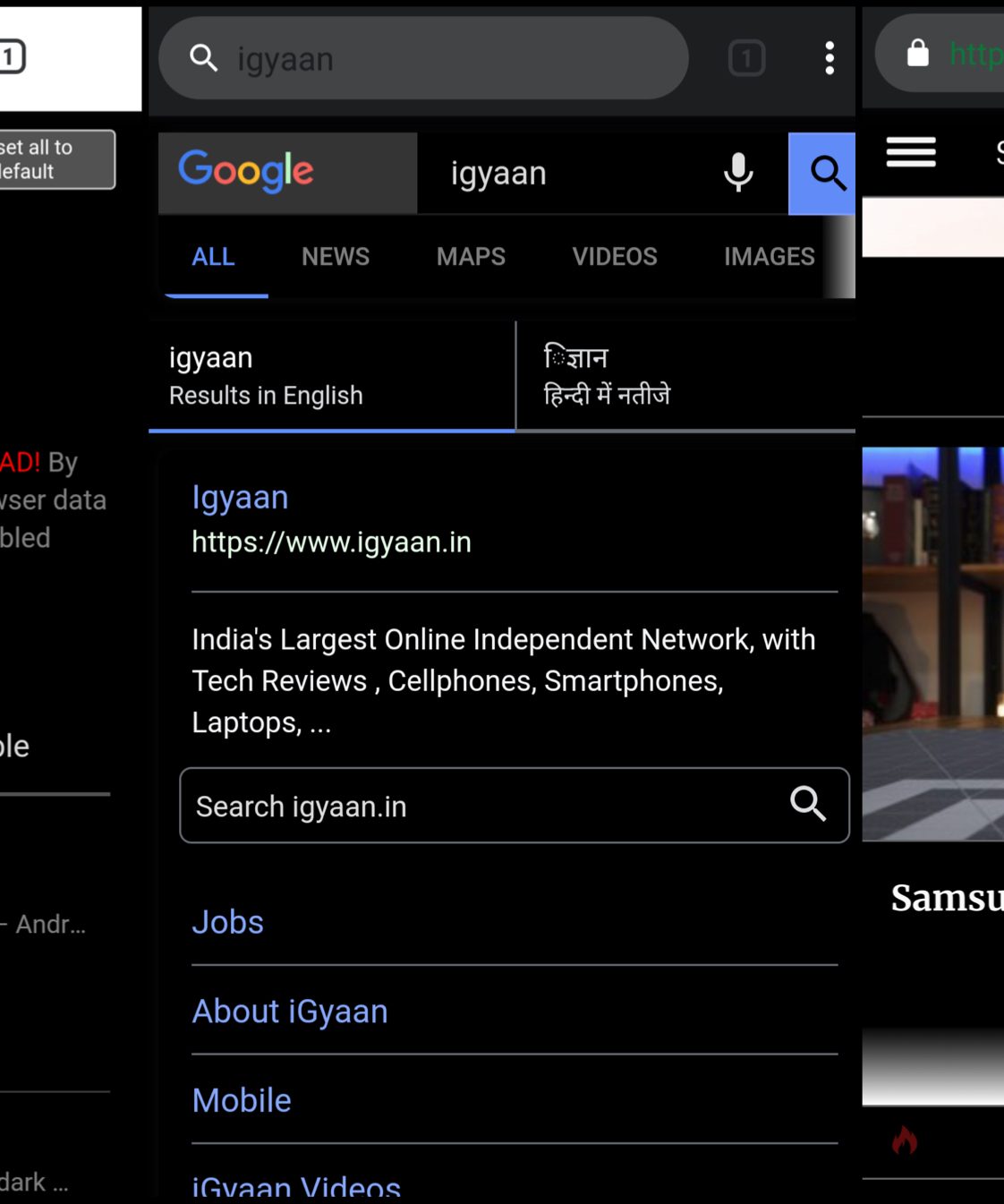
Task: Open the Igyaan result title link
Action: (x=240, y=498)
